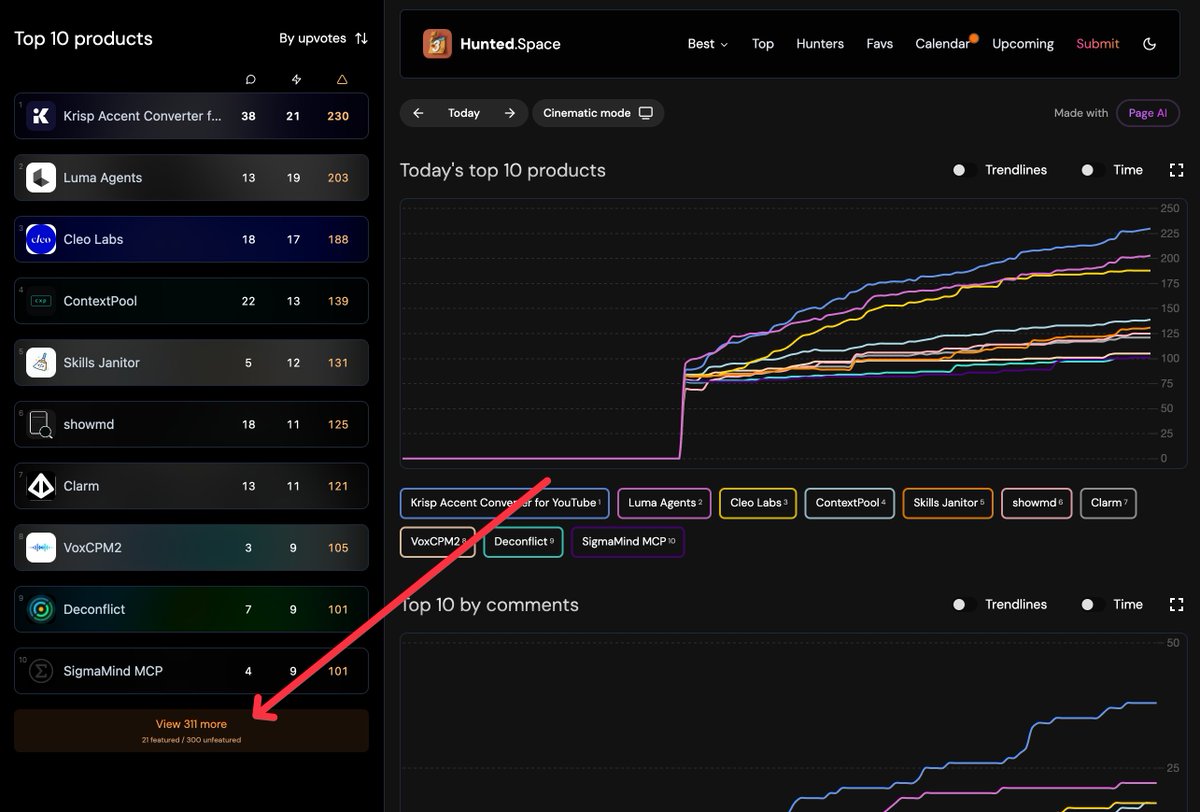Click the upvote triangle column icon
This screenshot has width=1200, height=812.
tap(342, 79)
